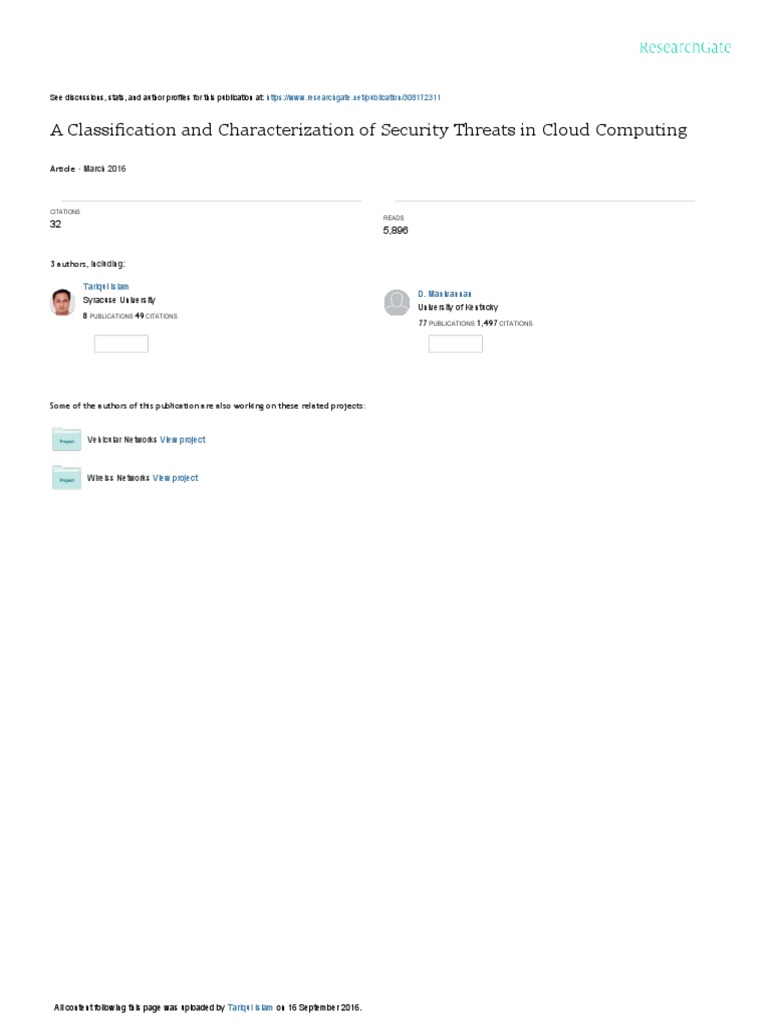Click View project for Vehicular Networks
The image size is (768, 1024).
coord(183,440)
